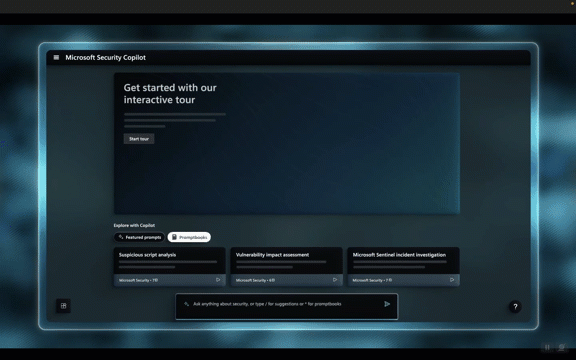The image size is (576, 360).
Task: Run the Suspicious script analysis promptbook play icon
Action: coord(218,280)
